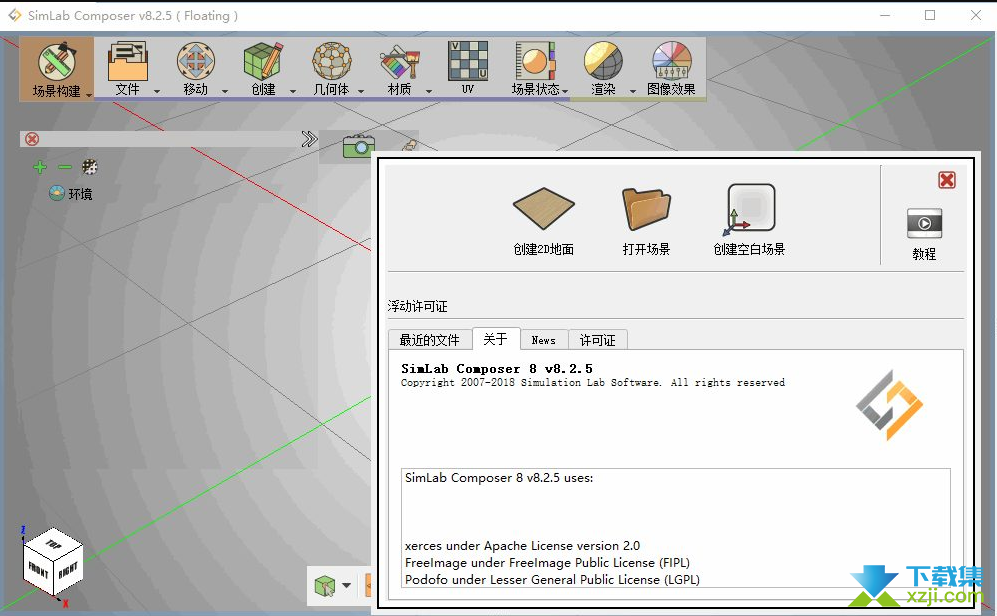Expand the 渲染 dropdown arrow

(x=633, y=92)
